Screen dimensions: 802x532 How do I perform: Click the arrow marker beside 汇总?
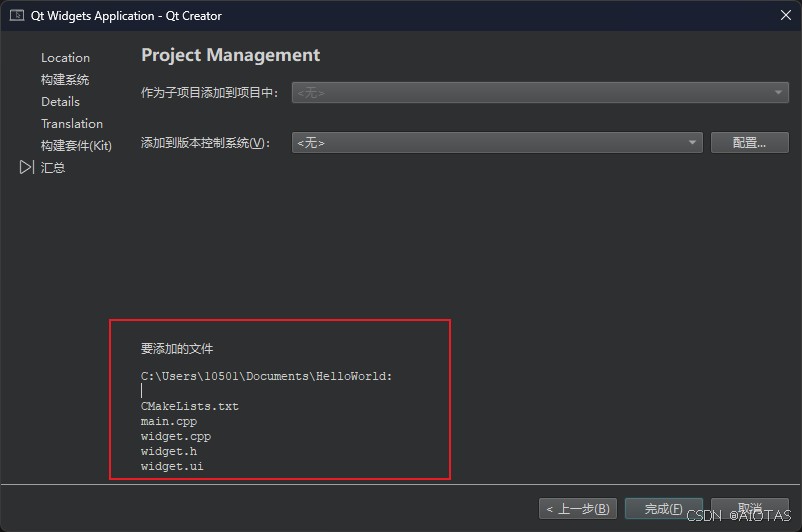tap(27, 168)
